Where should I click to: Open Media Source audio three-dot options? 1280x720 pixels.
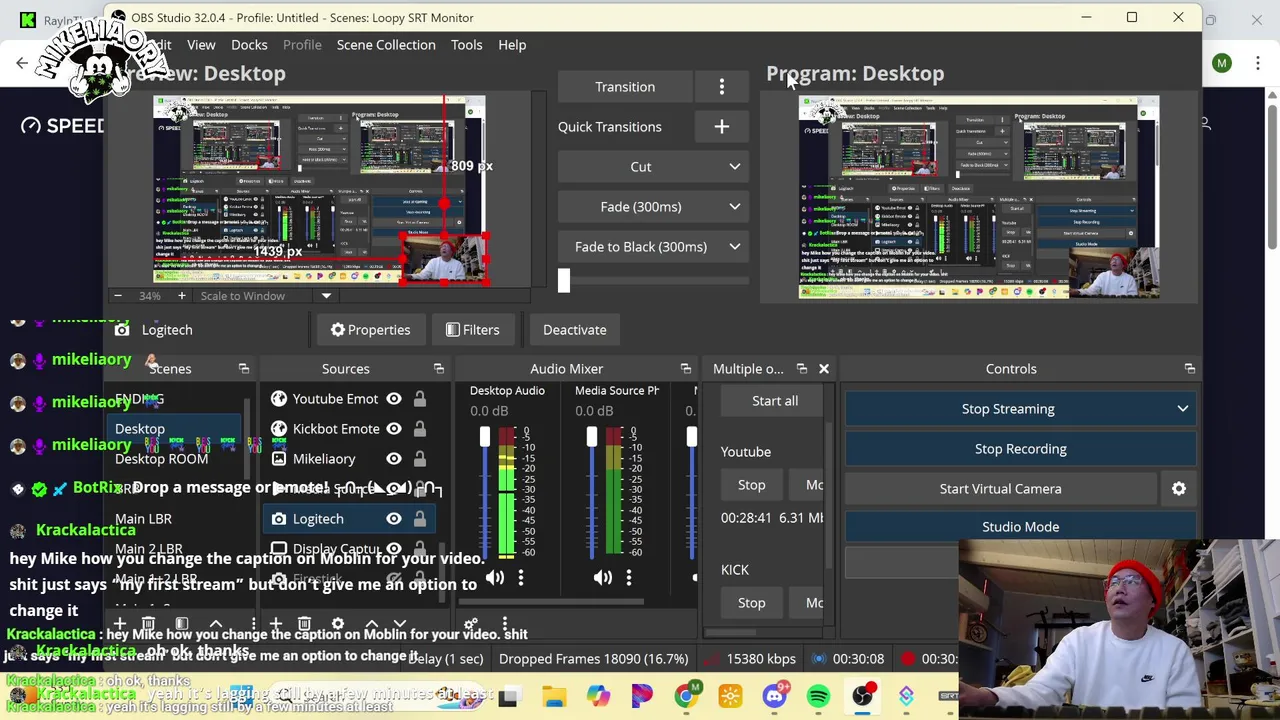click(628, 577)
